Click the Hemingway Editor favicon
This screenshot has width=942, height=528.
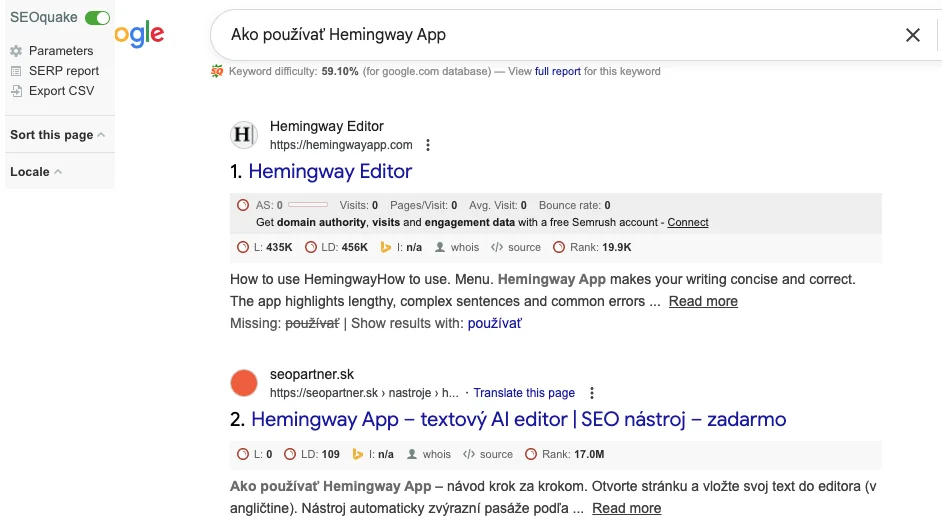[244, 135]
